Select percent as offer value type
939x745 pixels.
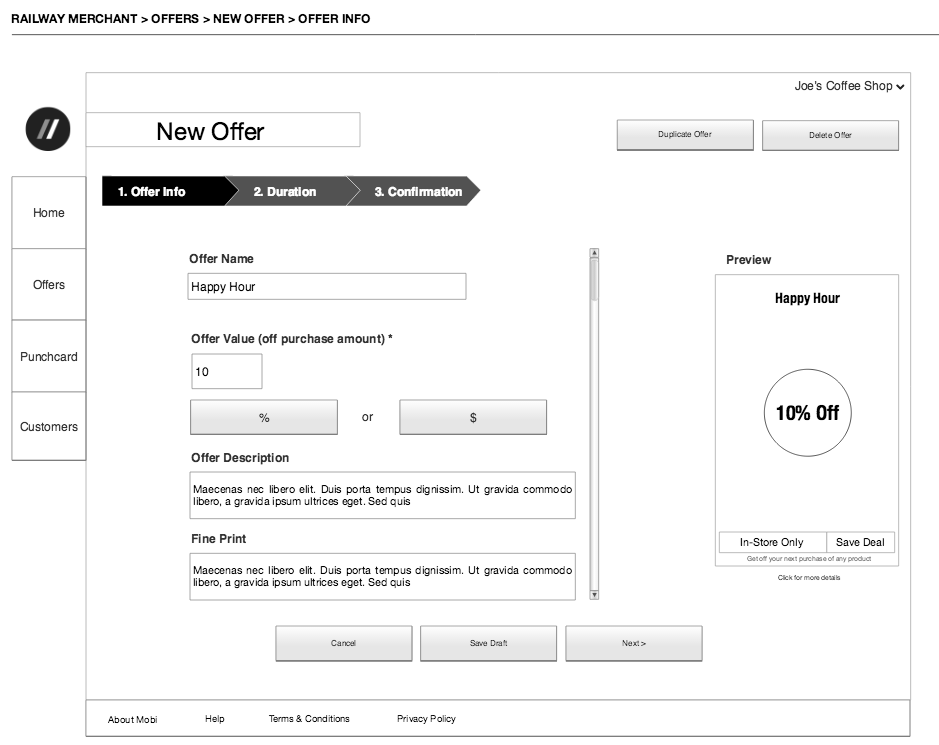coord(264,417)
